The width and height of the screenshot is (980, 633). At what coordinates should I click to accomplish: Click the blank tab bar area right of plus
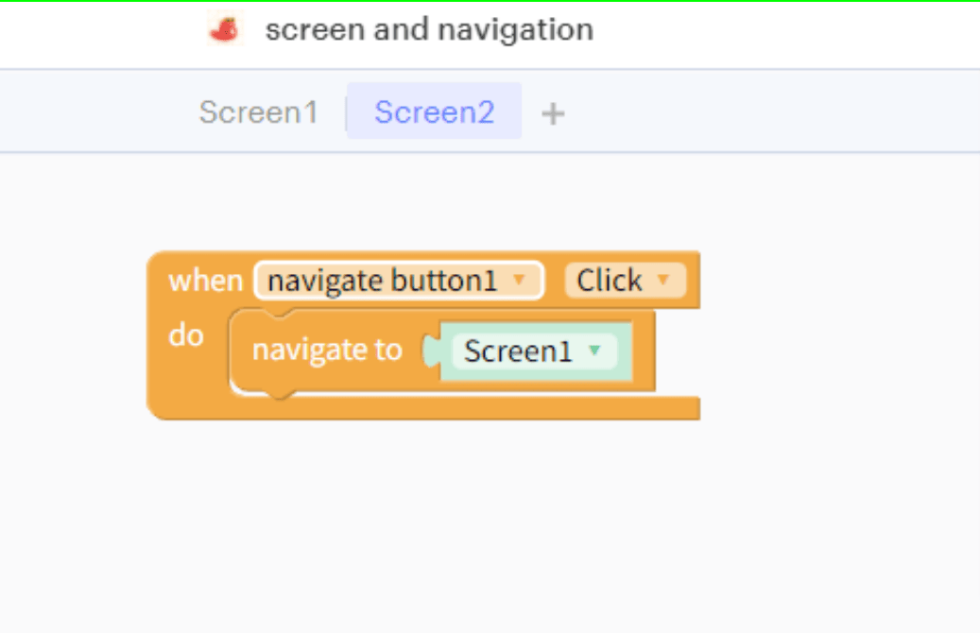click(x=770, y=112)
